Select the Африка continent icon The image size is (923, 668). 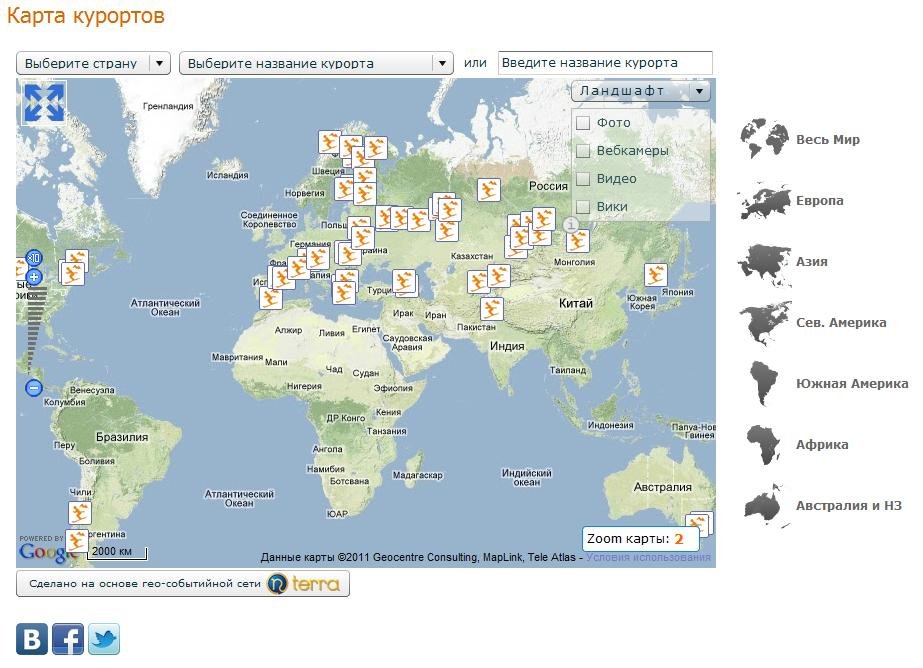pos(764,445)
